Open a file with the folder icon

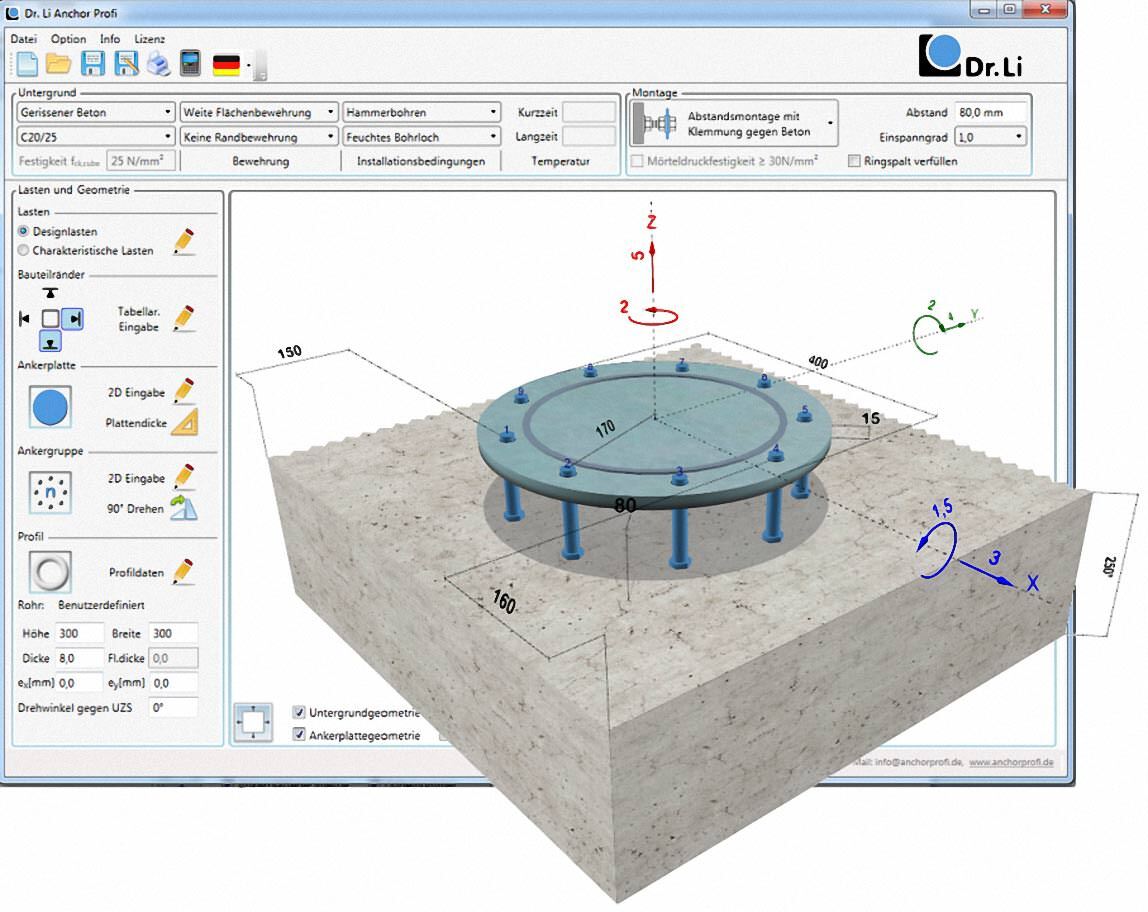(59, 64)
